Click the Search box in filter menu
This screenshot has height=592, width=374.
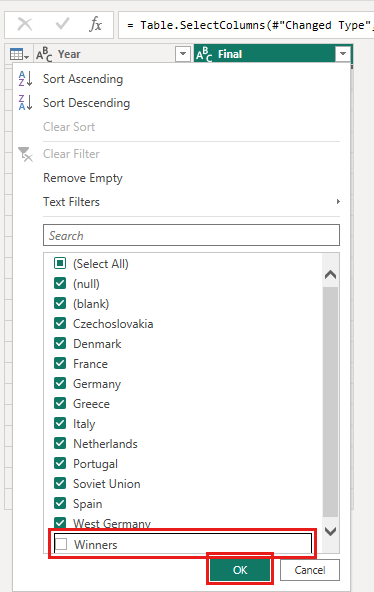click(191, 235)
